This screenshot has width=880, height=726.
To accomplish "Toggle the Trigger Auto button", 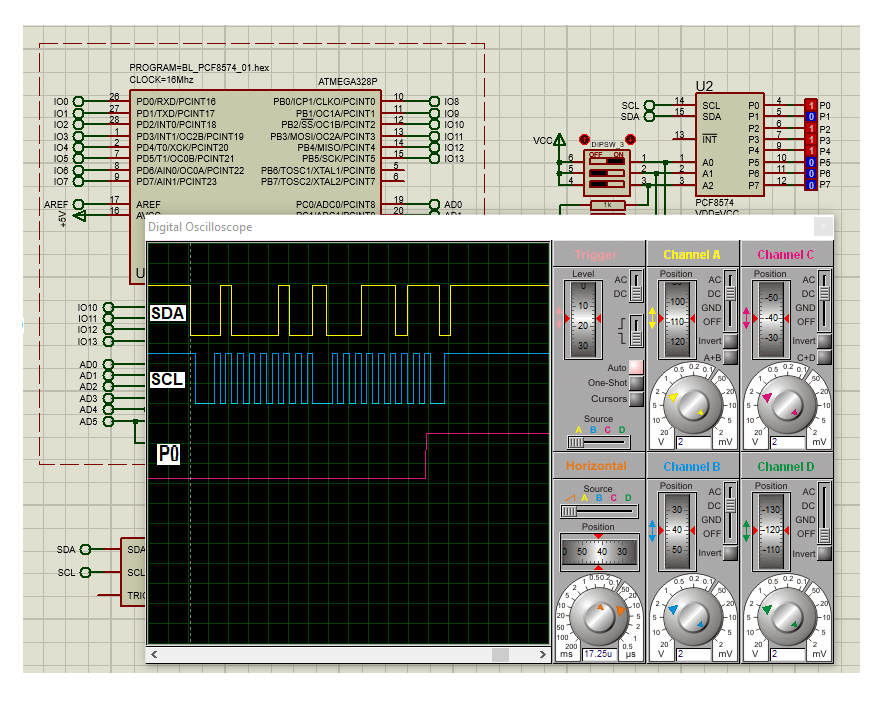I will point(636,367).
